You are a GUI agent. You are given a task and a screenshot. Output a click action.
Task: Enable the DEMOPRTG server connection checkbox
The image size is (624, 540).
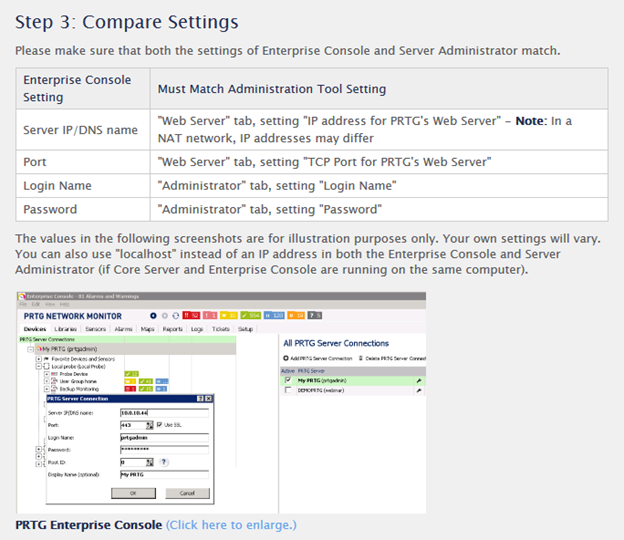pyautogui.click(x=288, y=390)
